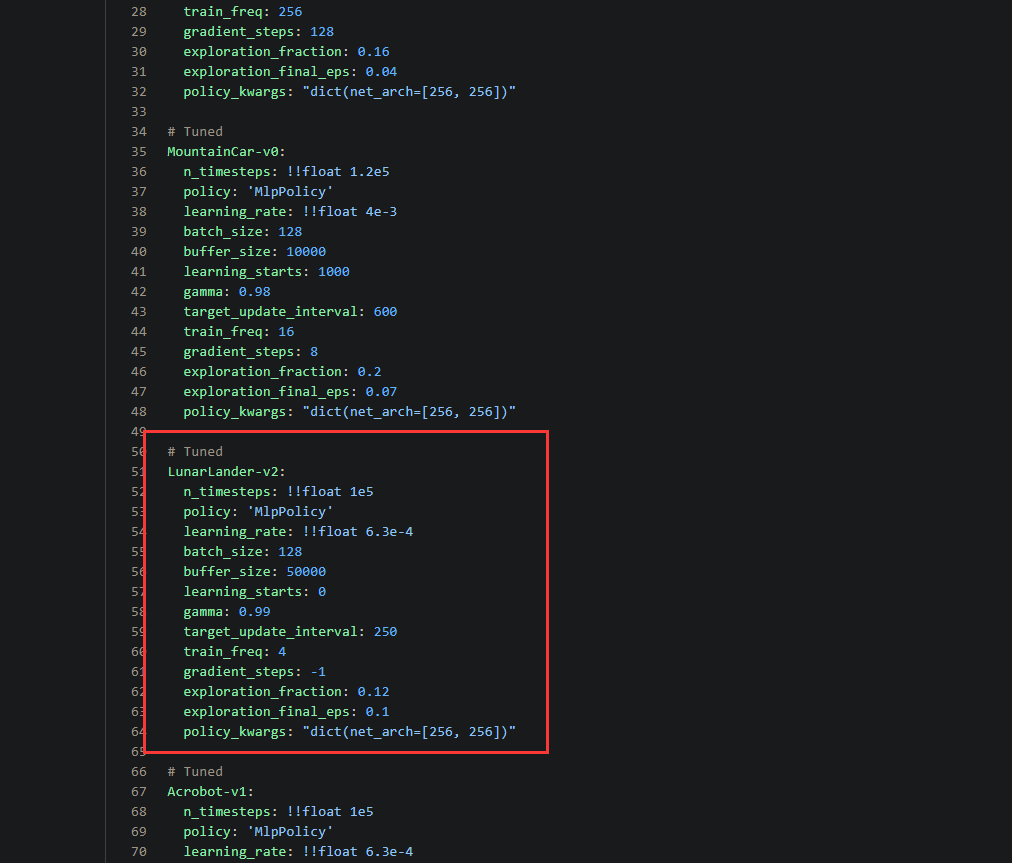The width and height of the screenshot is (1012, 863).
Task: Click the exploration_final_eps value 0.04
Action: 381,71
